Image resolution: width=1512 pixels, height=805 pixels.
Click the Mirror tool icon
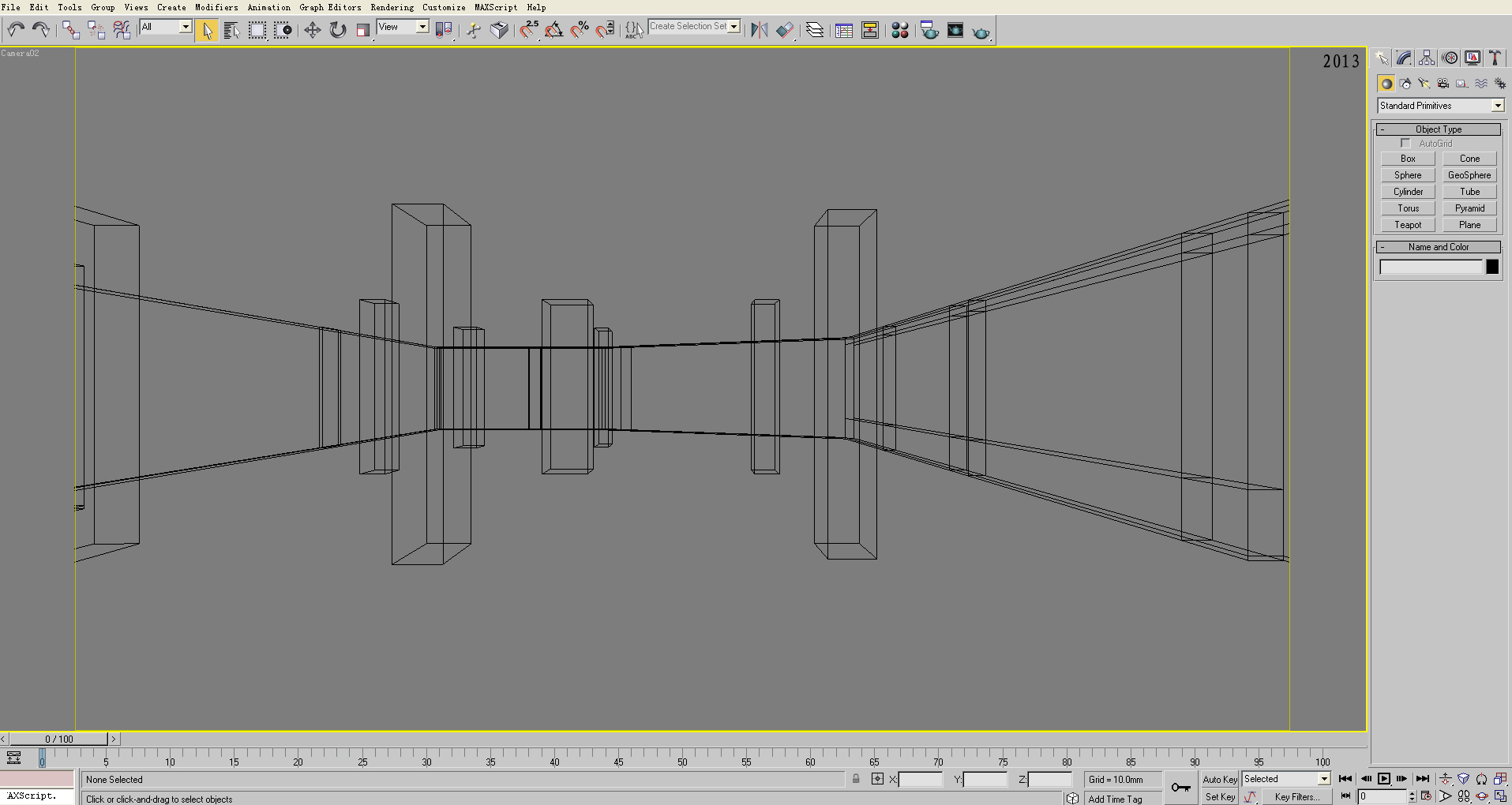tap(759, 31)
